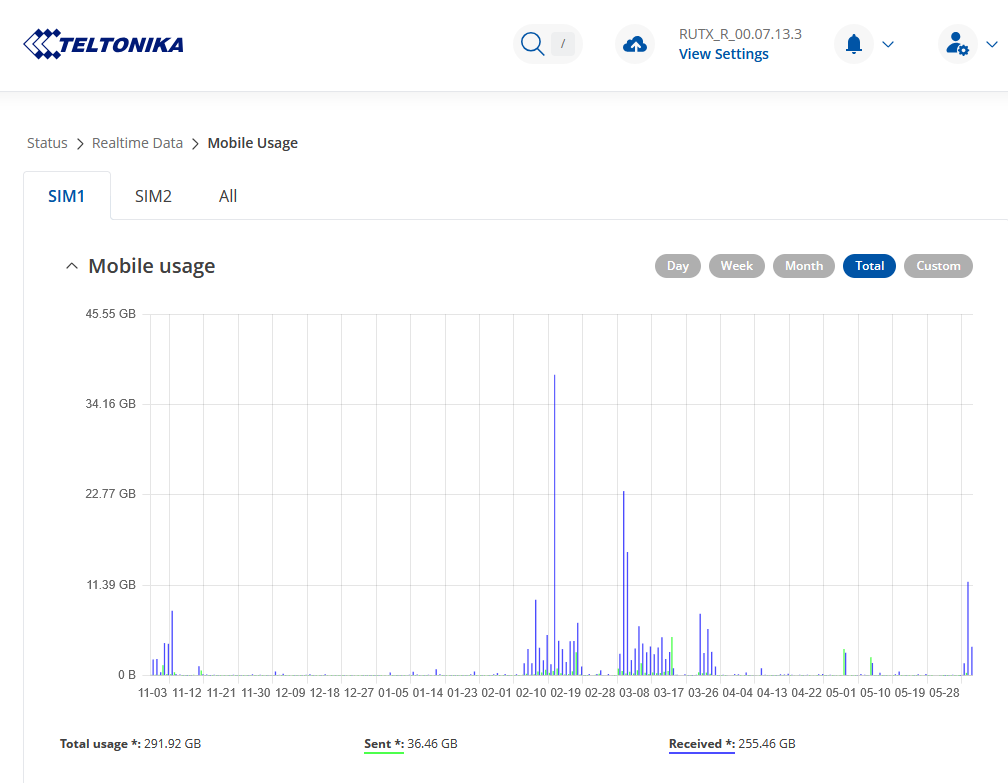Open user settings profile icon
Screen dimensions: 1008x783
click(957, 44)
